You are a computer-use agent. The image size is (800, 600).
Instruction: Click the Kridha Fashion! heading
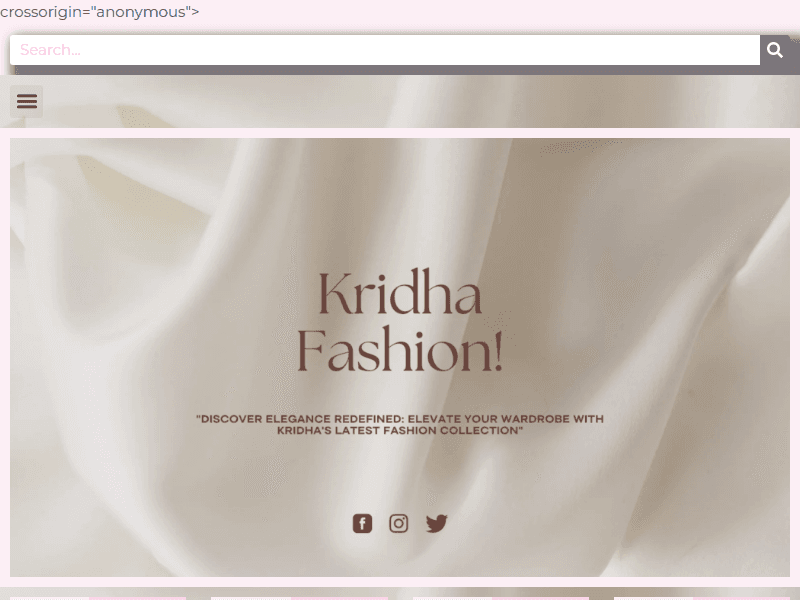pos(400,320)
